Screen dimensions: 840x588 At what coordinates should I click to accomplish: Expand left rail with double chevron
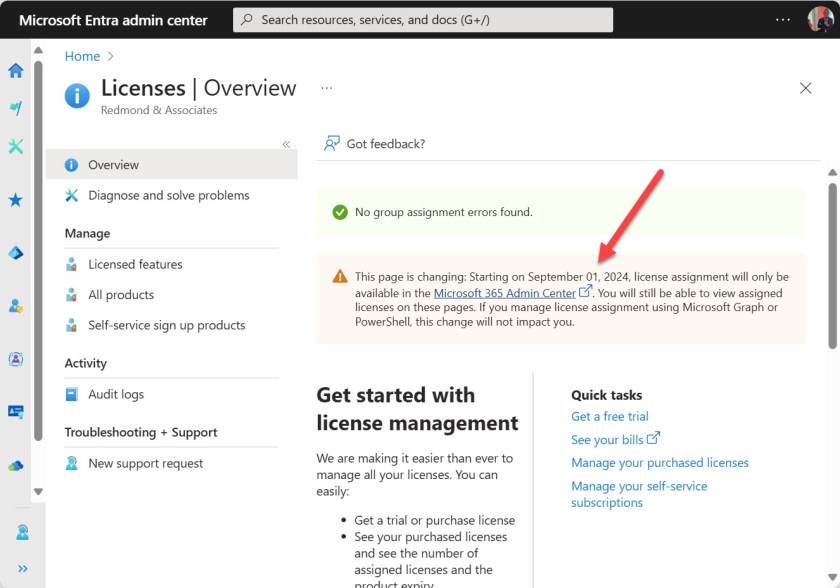coord(22,569)
